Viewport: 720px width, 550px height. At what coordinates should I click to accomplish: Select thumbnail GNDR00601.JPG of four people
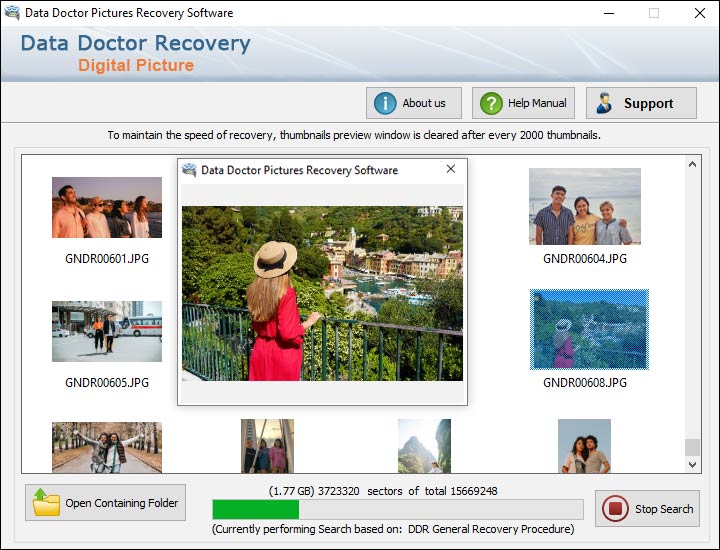[x=107, y=208]
